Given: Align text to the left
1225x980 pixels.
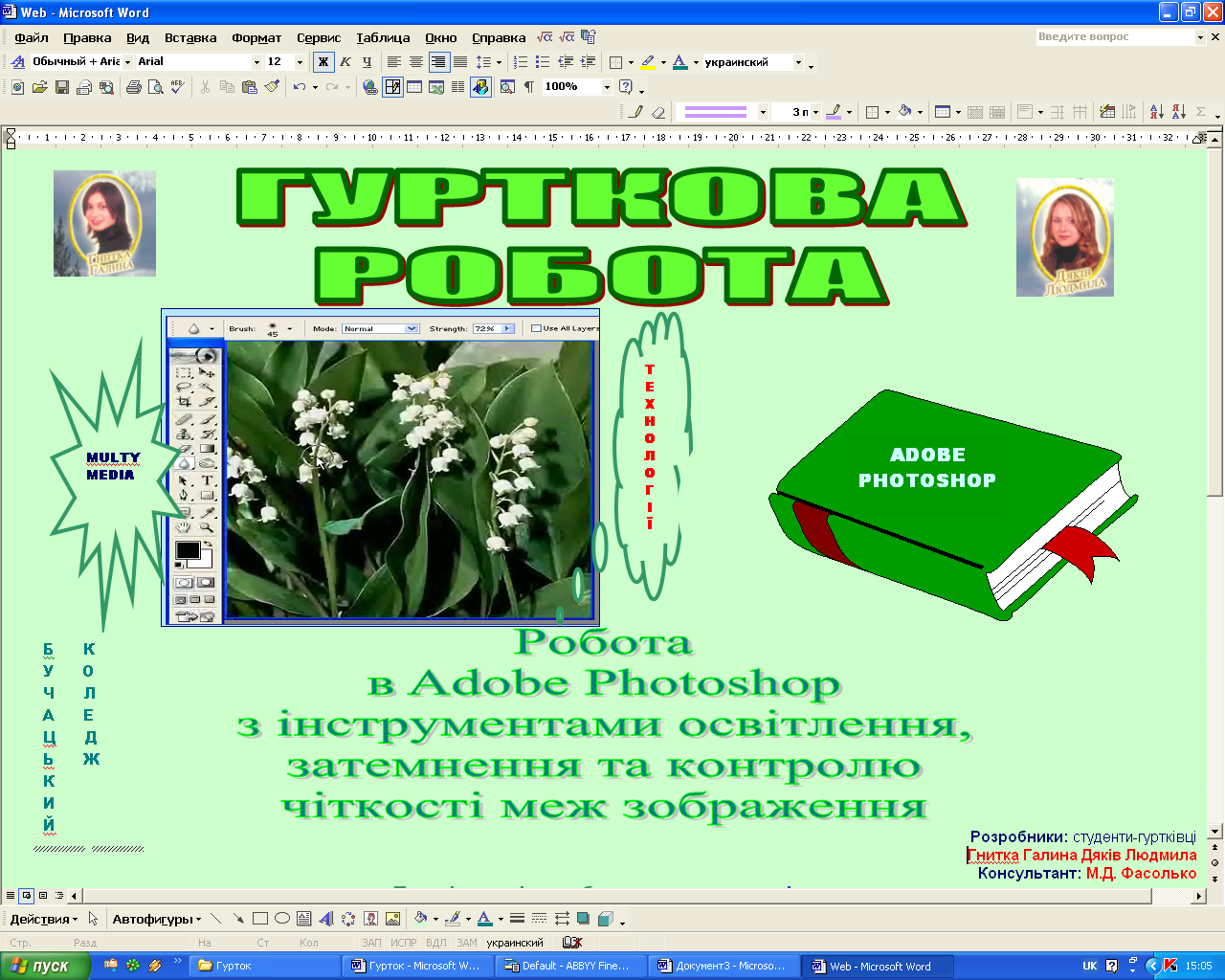Looking at the screenshot, I should (394, 61).
